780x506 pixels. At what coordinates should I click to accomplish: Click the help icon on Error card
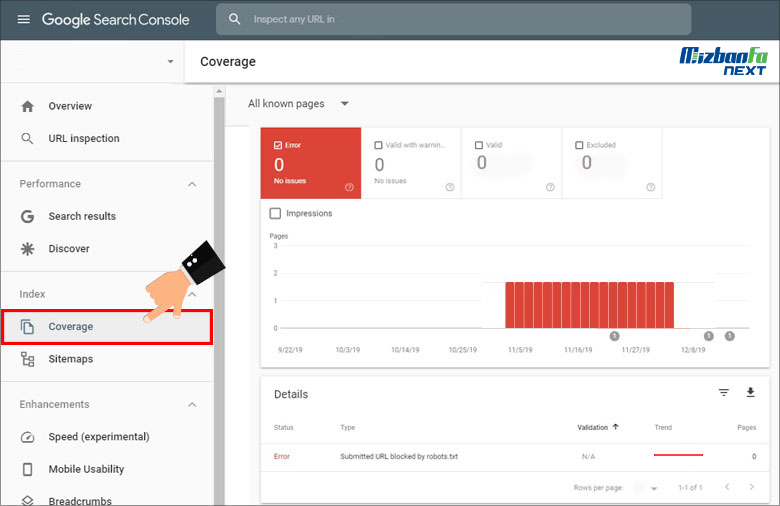pyautogui.click(x=349, y=187)
